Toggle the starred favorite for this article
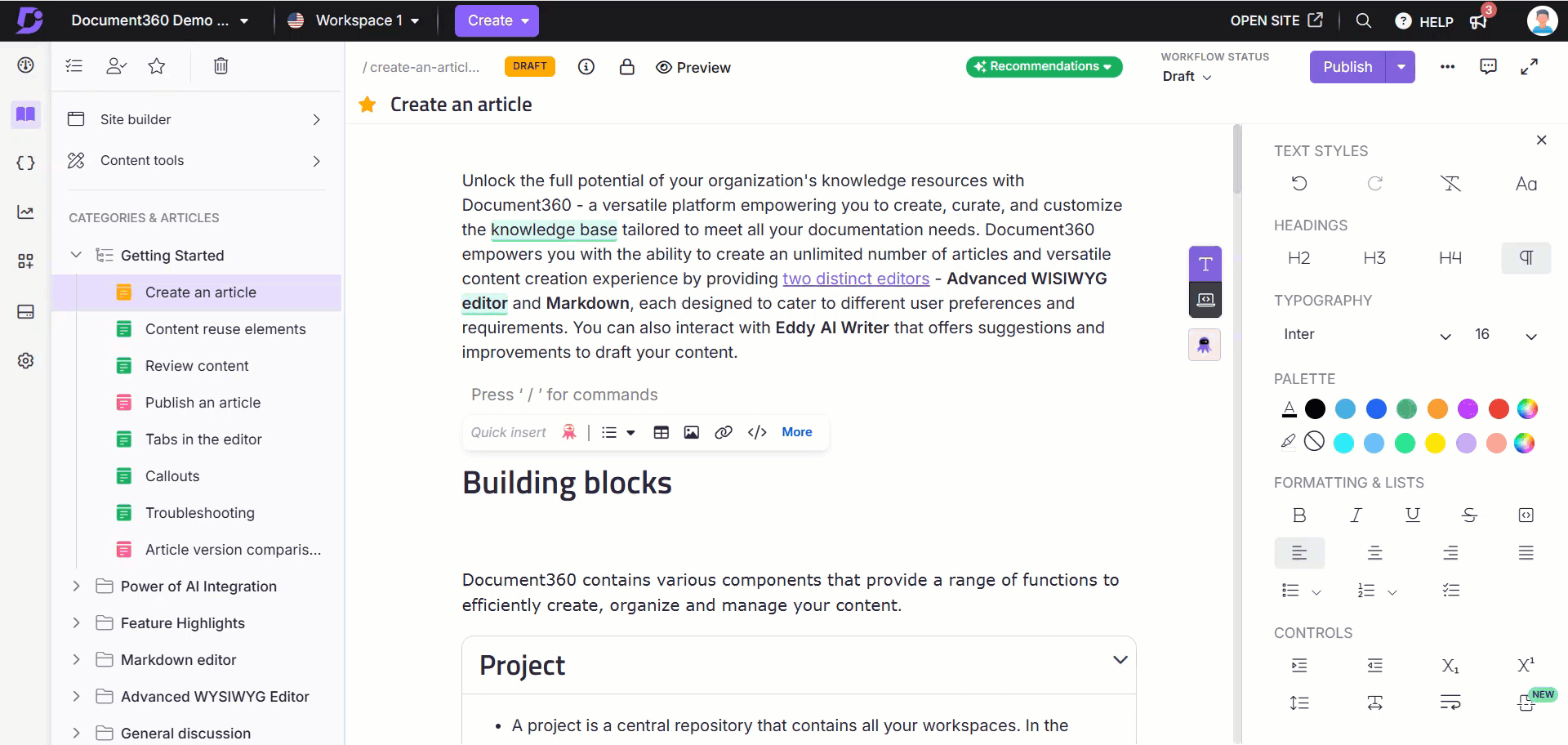The image size is (1568, 745). 367,105
